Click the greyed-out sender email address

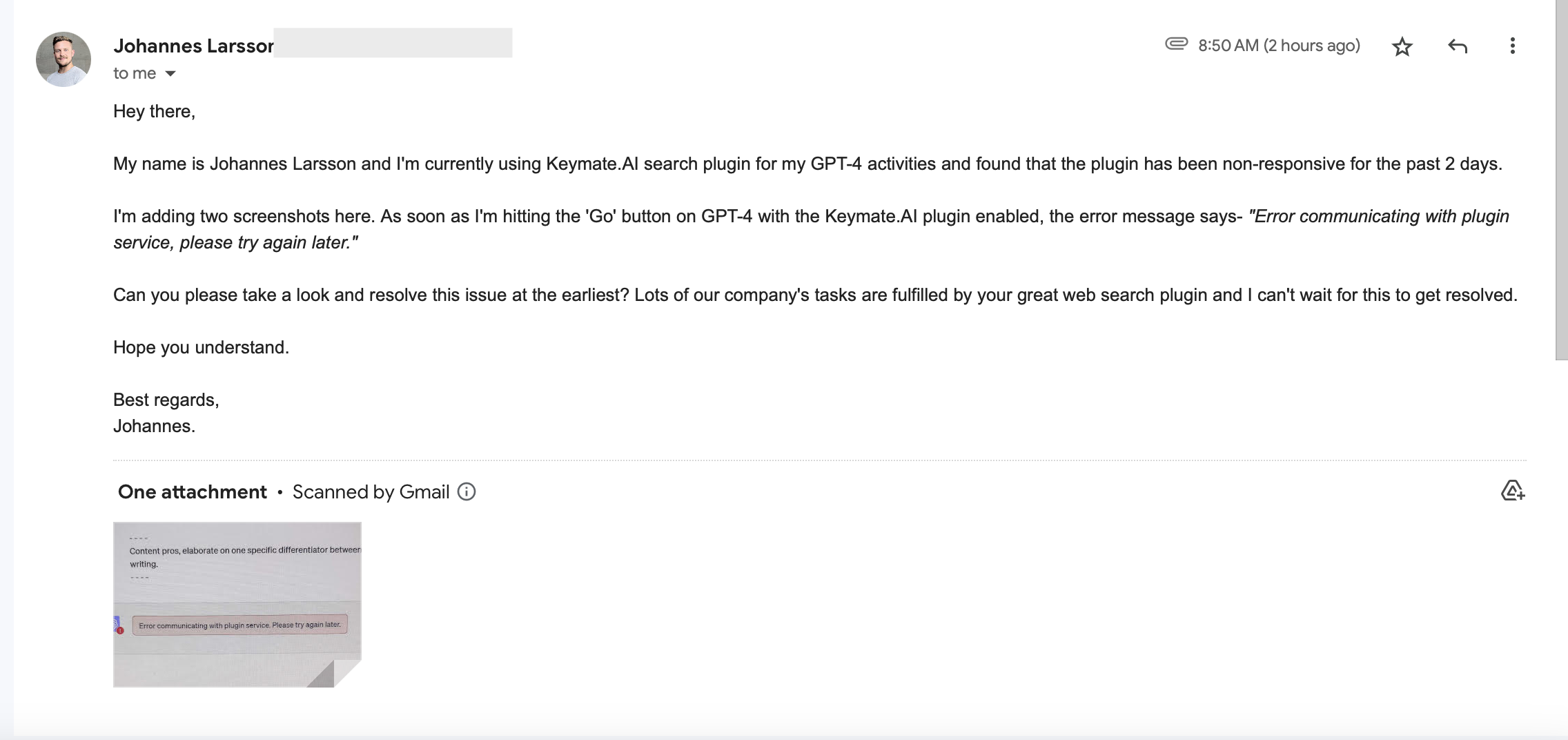click(x=393, y=43)
